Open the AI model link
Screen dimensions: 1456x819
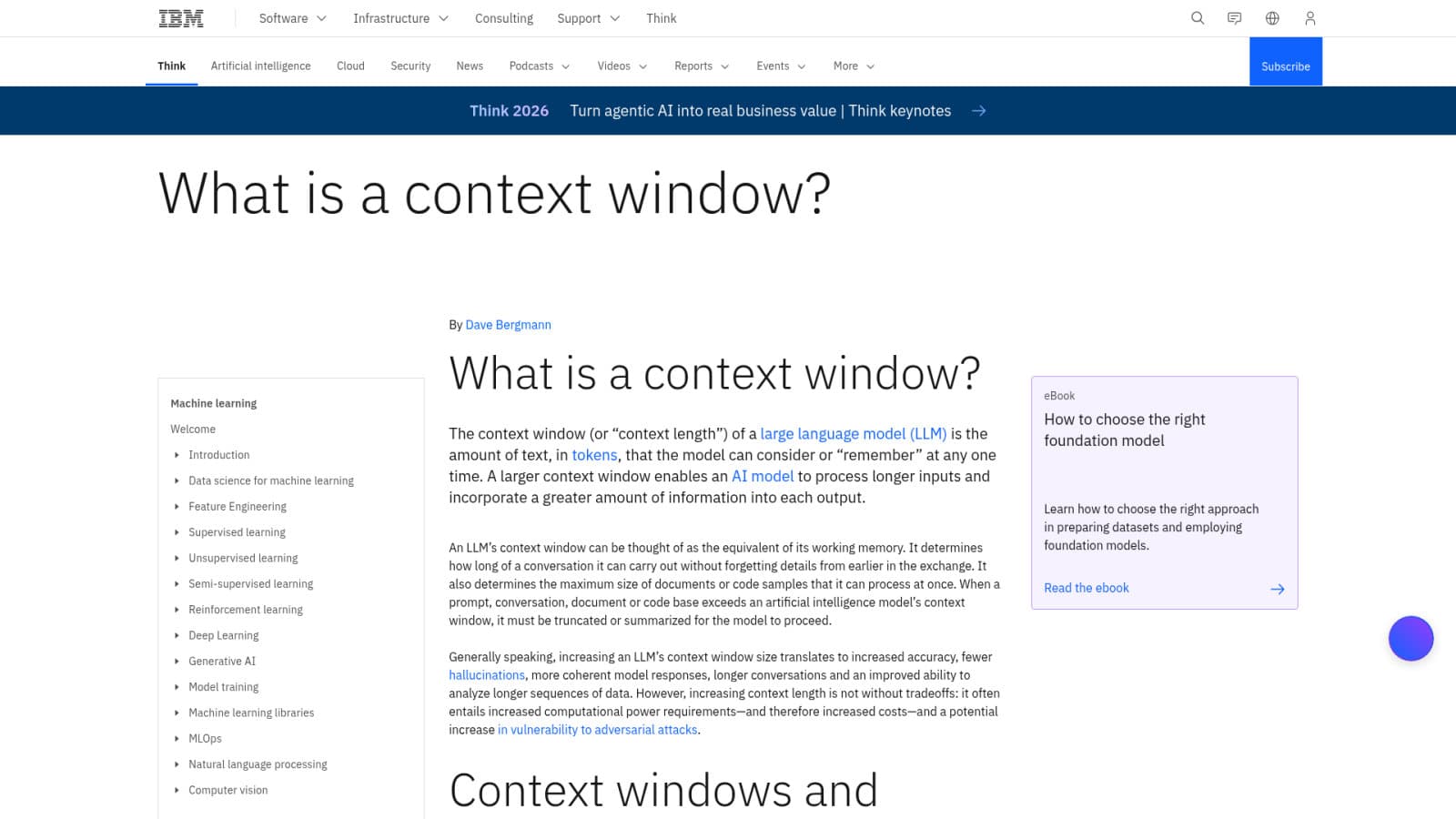[x=763, y=476]
